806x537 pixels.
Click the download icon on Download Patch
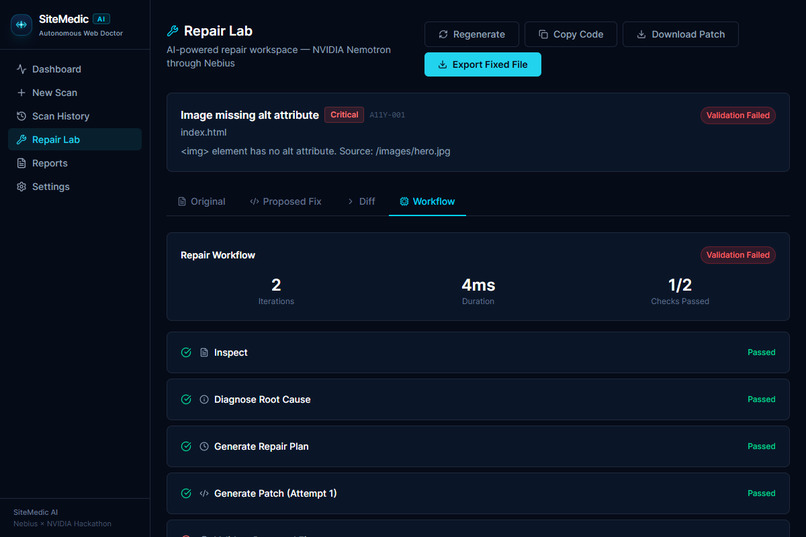(641, 34)
